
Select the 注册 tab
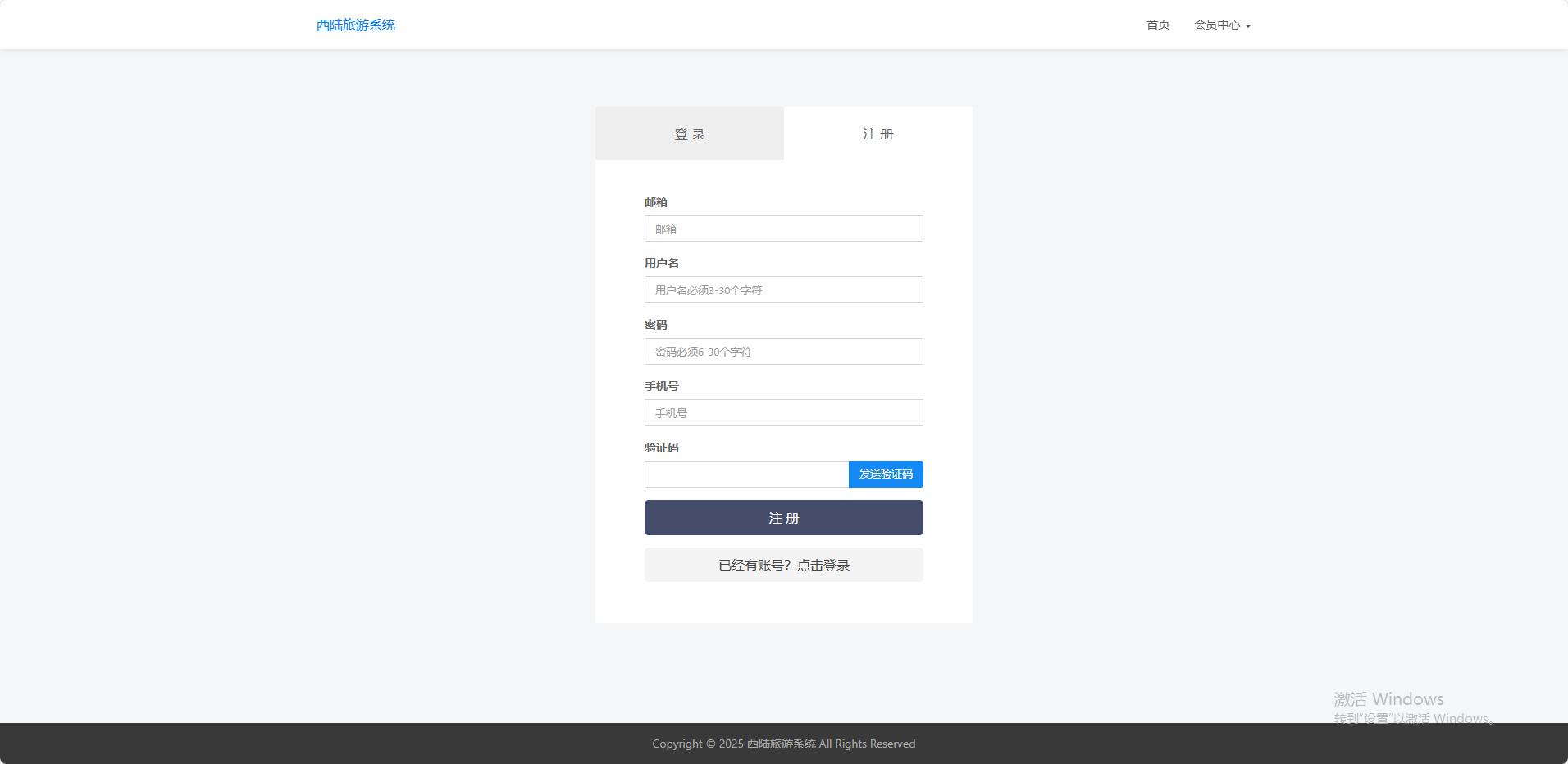(x=877, y=134)
